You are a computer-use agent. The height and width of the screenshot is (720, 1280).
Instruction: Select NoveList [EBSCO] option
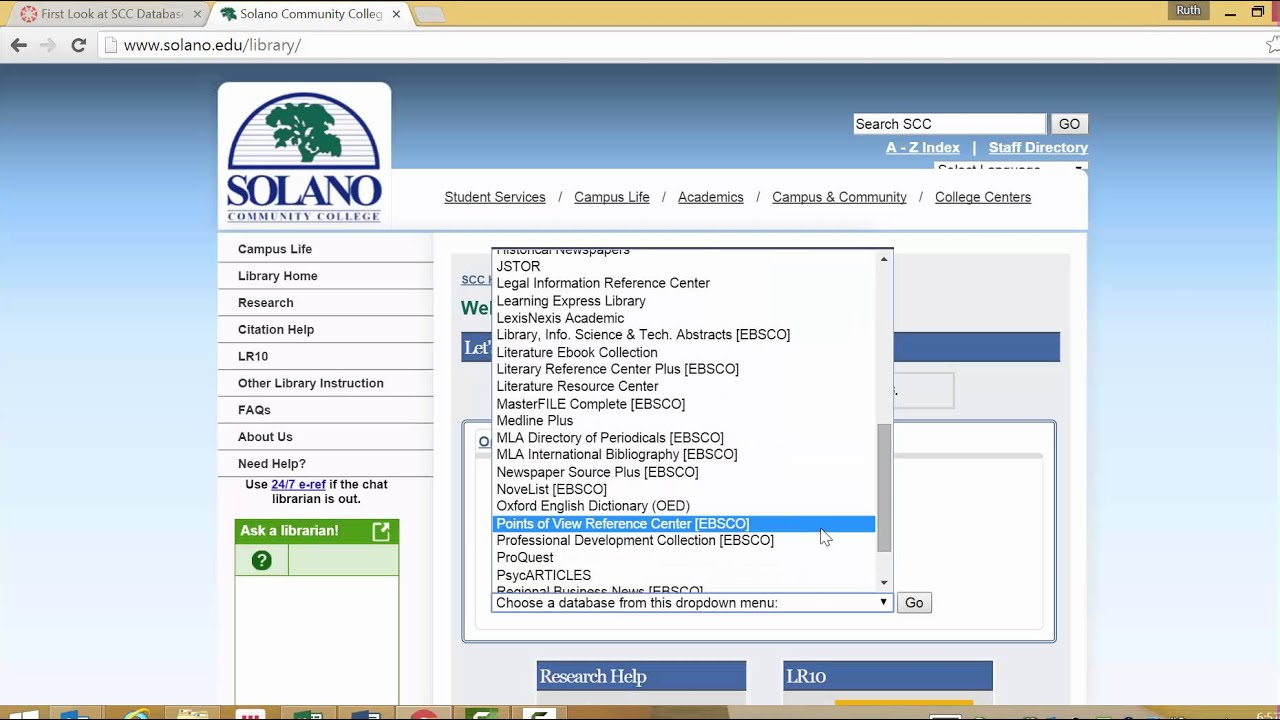click(x=684, y=490)
